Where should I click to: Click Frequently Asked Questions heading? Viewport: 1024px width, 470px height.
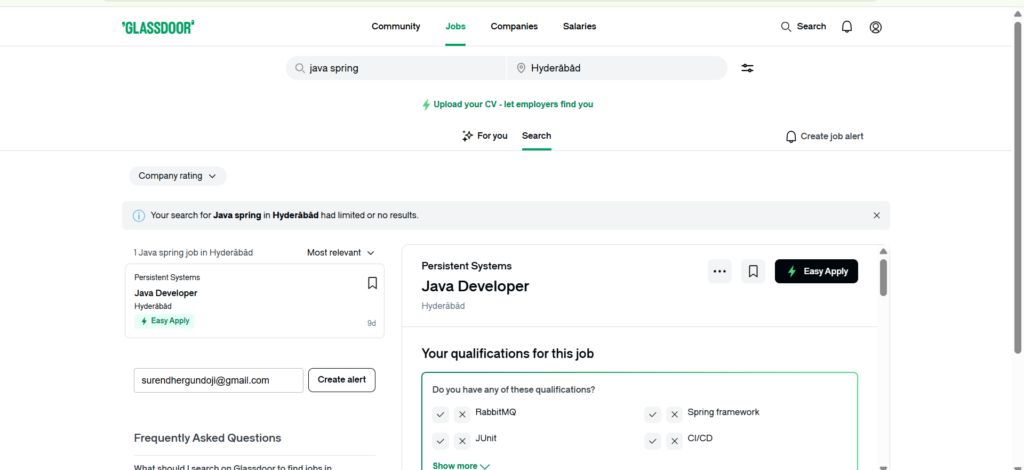[208, 438]
